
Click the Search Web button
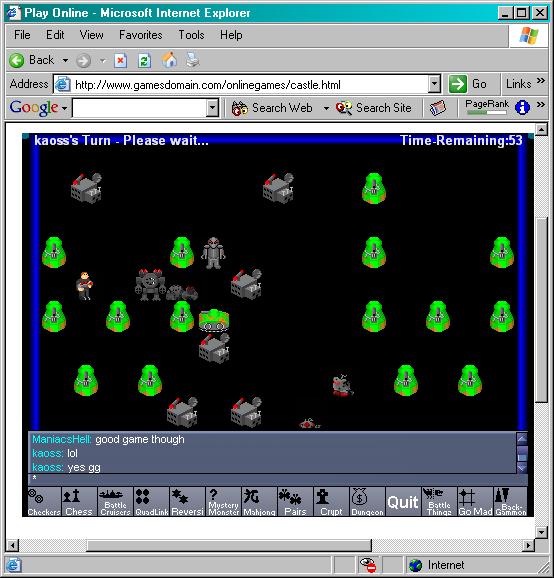coord(272,108)
